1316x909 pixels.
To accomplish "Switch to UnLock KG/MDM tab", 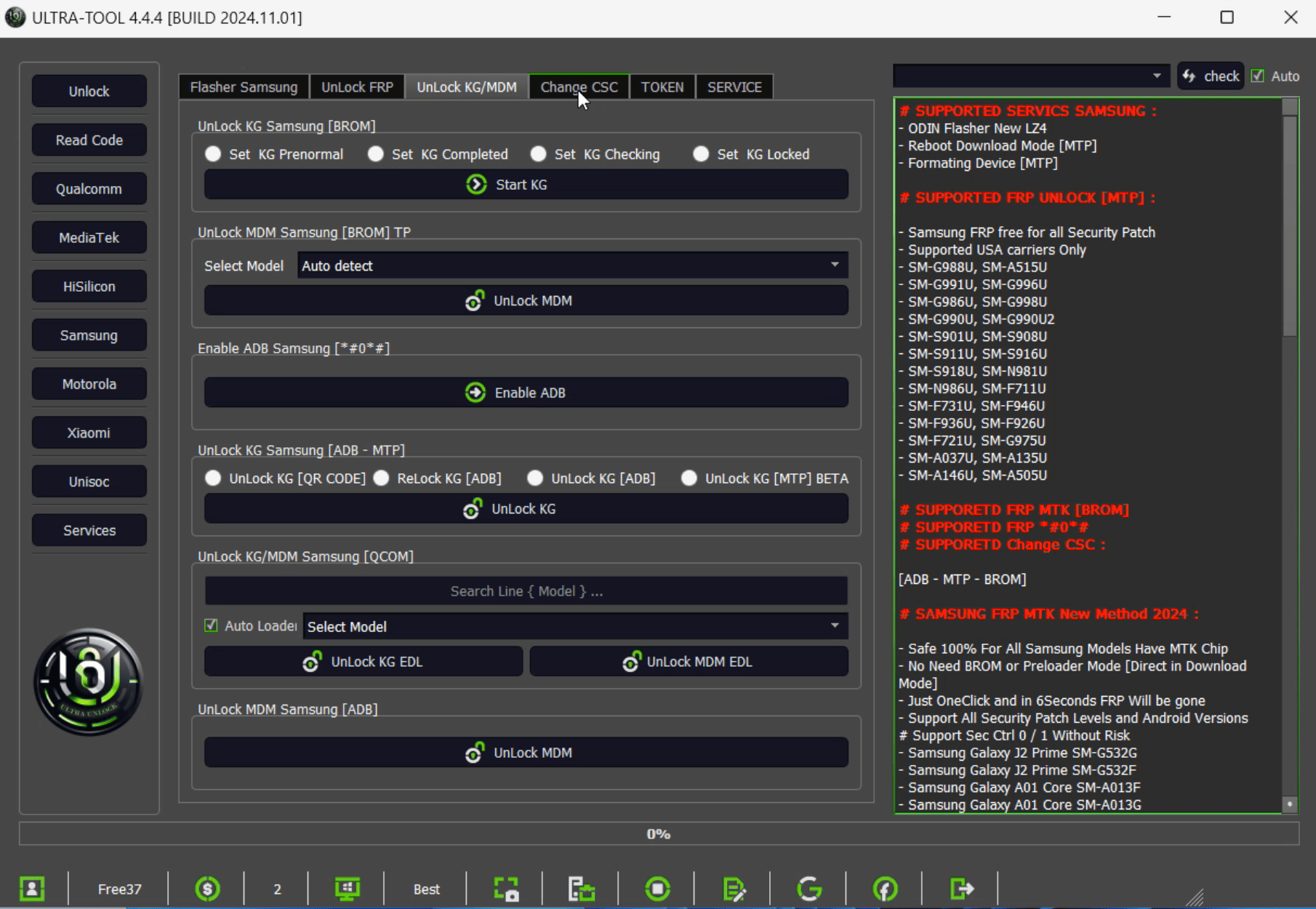I will [x=467, y=87].
